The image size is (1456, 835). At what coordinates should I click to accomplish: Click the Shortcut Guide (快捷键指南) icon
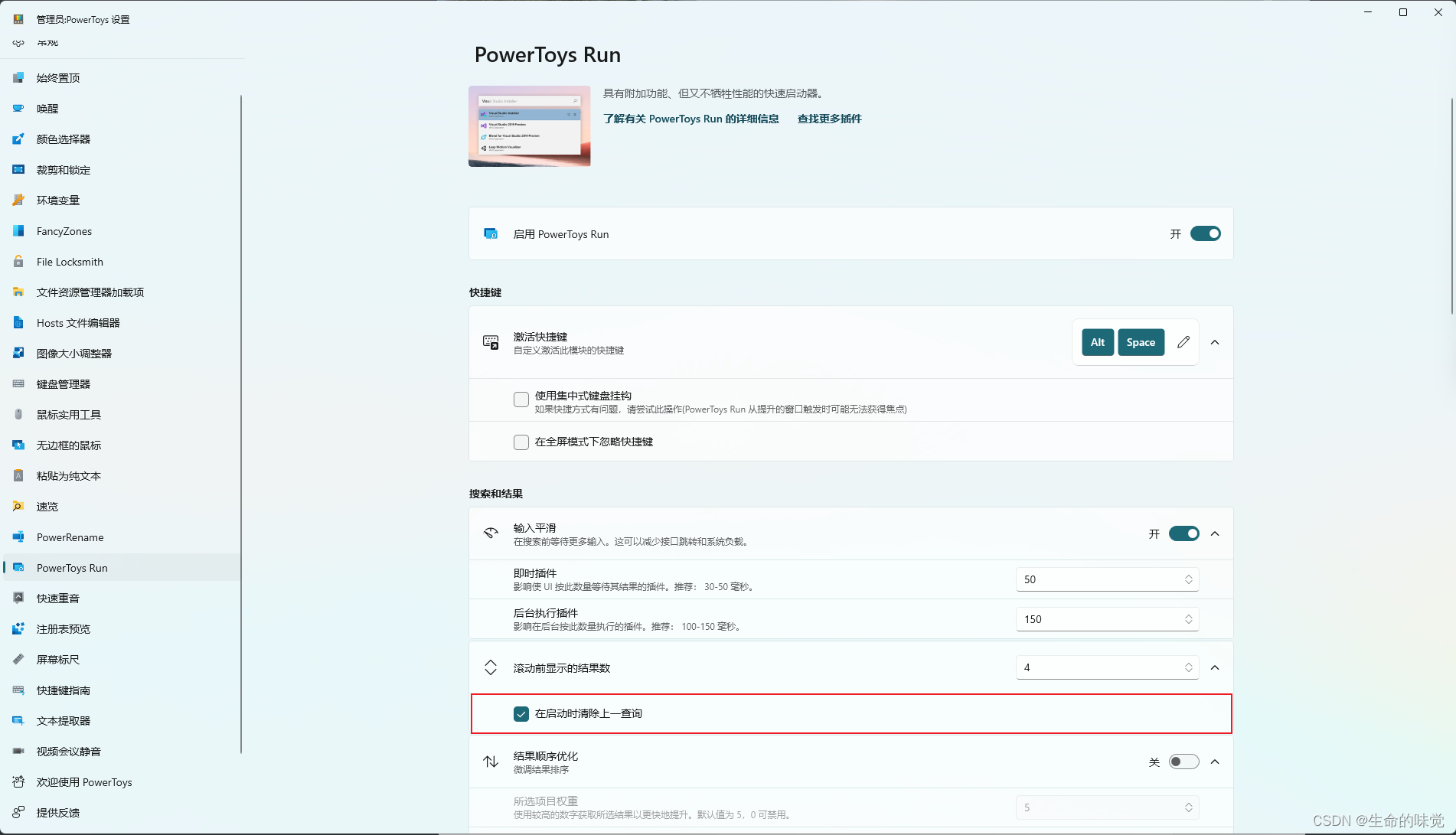tap(18, 690)
